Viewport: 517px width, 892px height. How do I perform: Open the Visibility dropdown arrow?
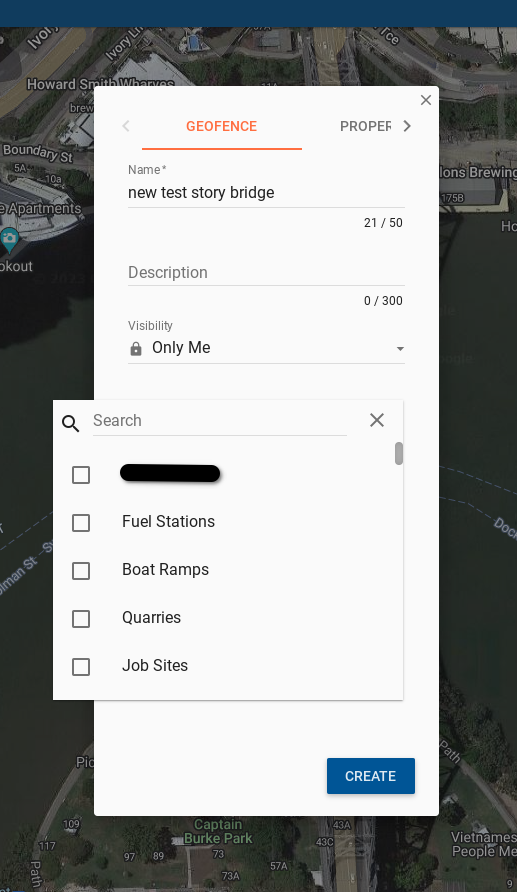(400, 349)
